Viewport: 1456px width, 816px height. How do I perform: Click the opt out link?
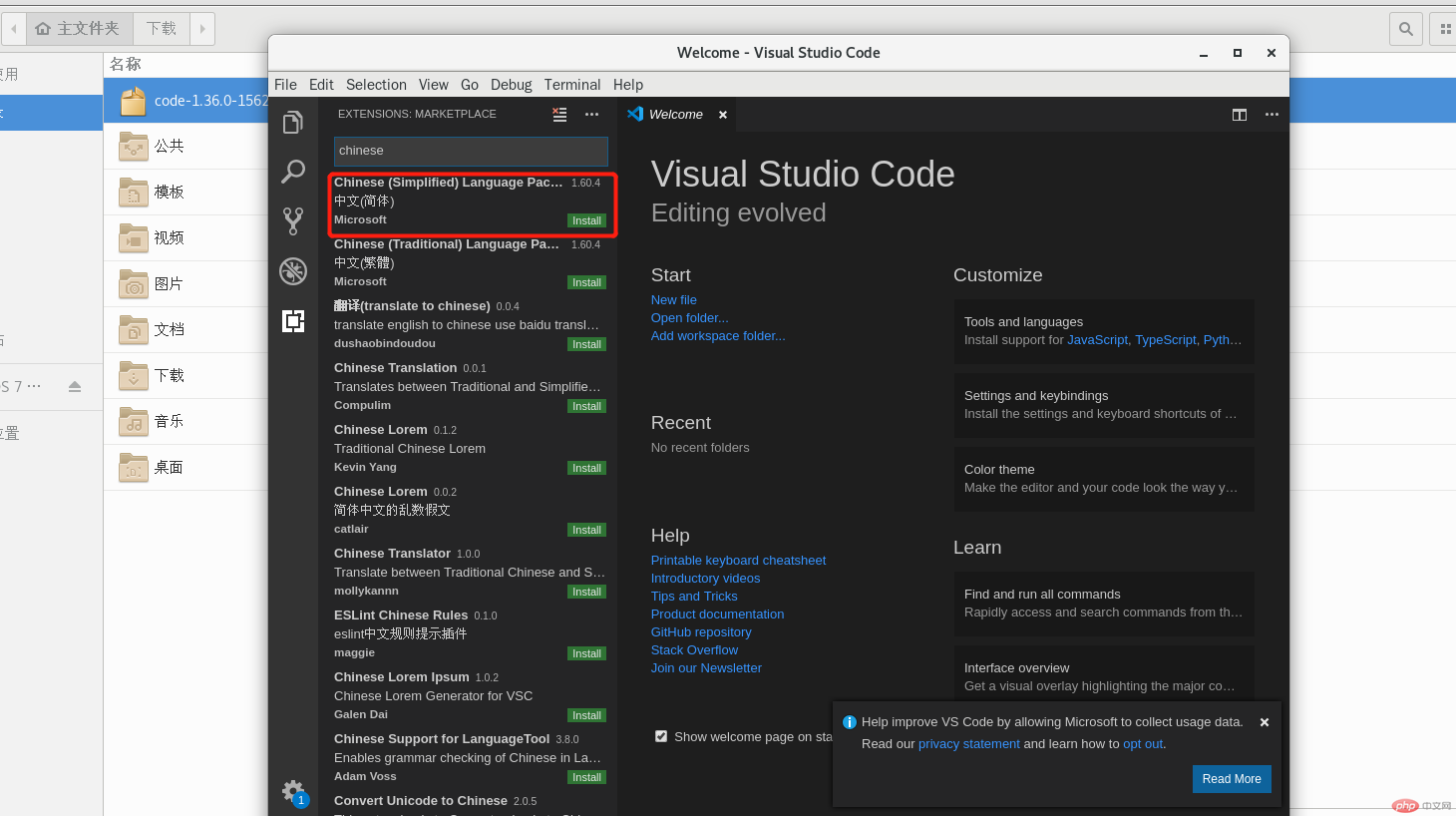pyautogui.click(x=1143, y=744)
